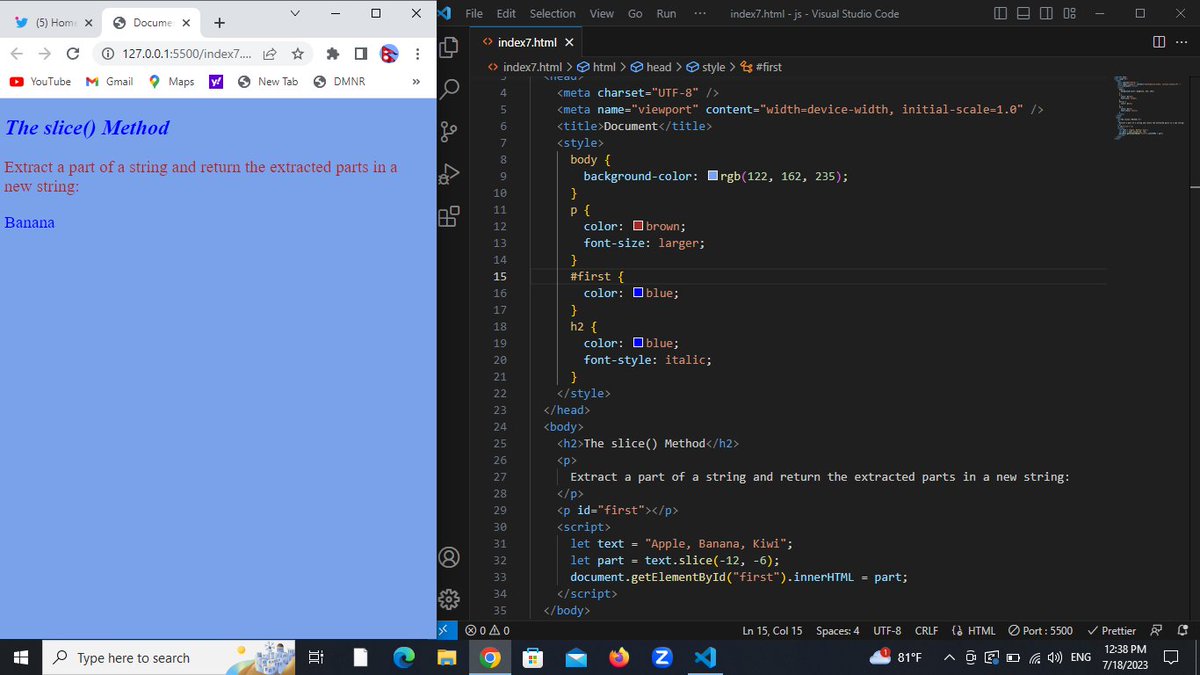Open Customize Layout in title bar
Screen dimensions: 1200x675
pos(1069,14)
